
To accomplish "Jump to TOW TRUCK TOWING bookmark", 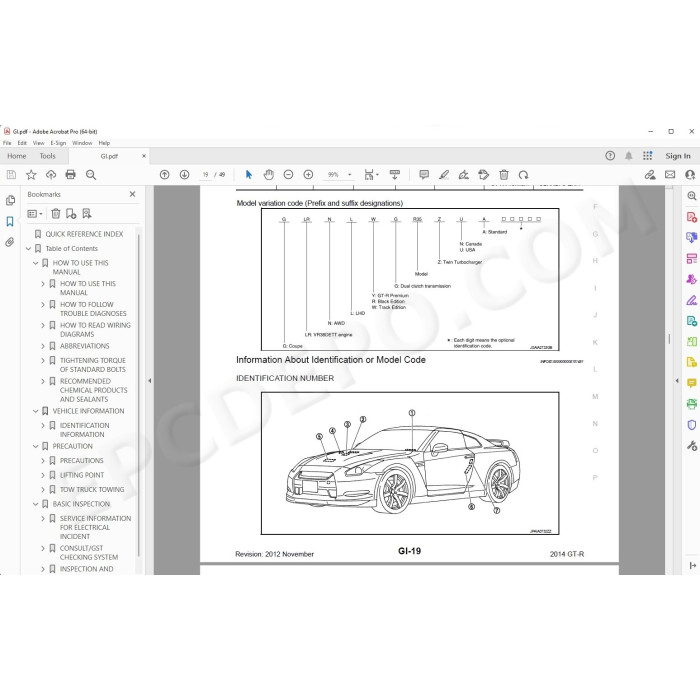I will [92, 490].
